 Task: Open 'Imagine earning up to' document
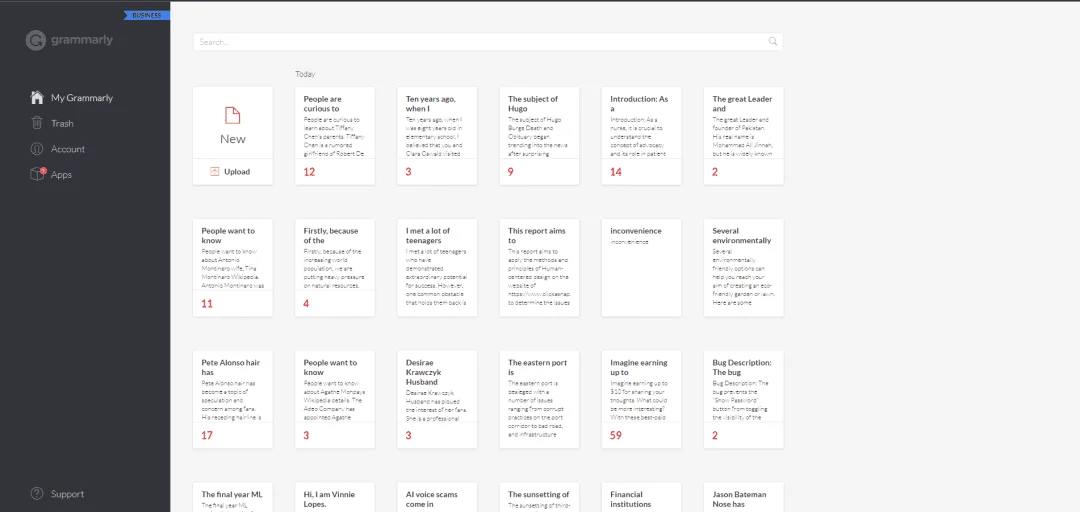point(641,400)
